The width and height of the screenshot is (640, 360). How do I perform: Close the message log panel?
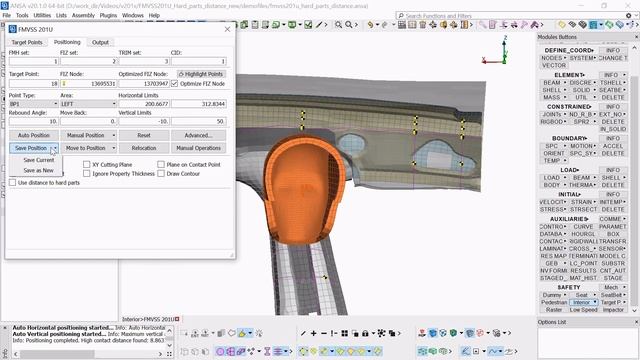(x=5, y=328)
